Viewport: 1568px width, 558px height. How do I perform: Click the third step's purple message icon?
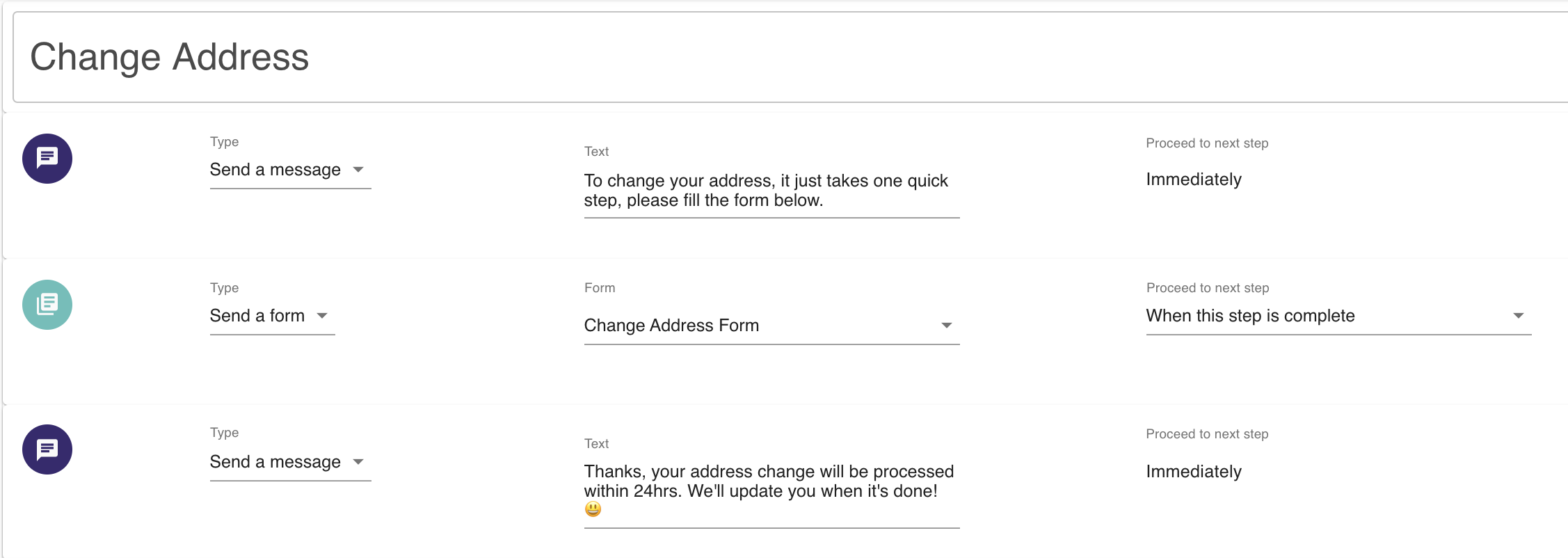47,449
